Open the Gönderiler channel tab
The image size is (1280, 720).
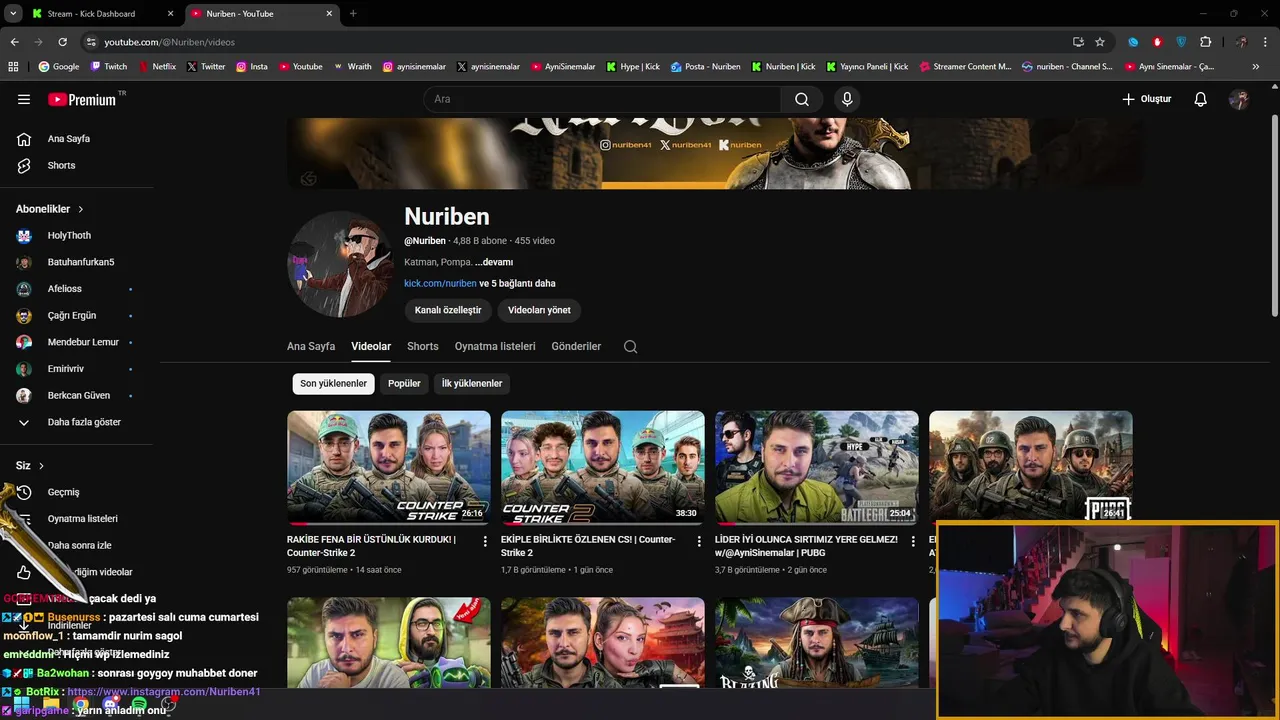(576, 346)
